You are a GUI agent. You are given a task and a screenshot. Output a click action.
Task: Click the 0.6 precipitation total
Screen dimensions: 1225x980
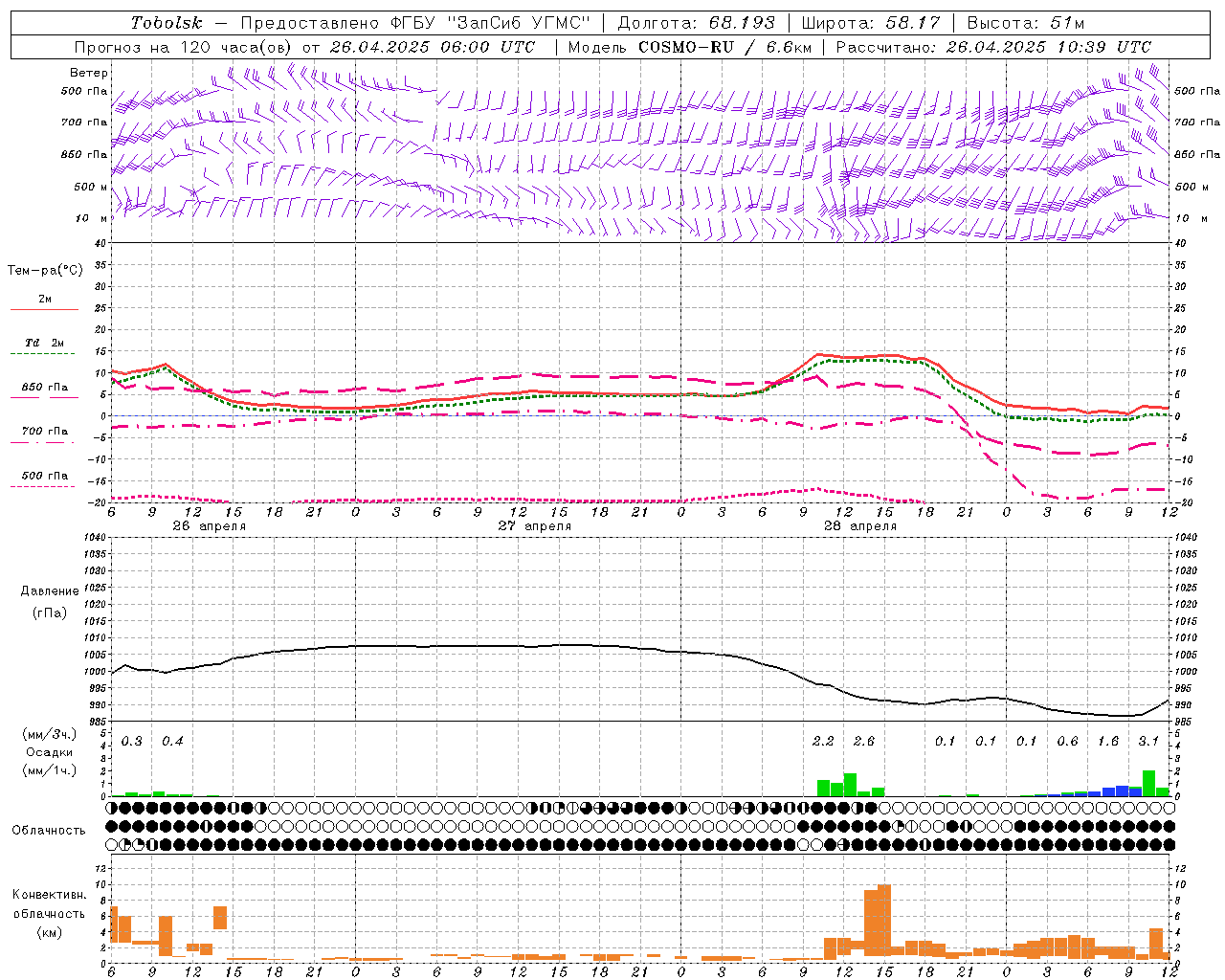tap(1067, 742)
